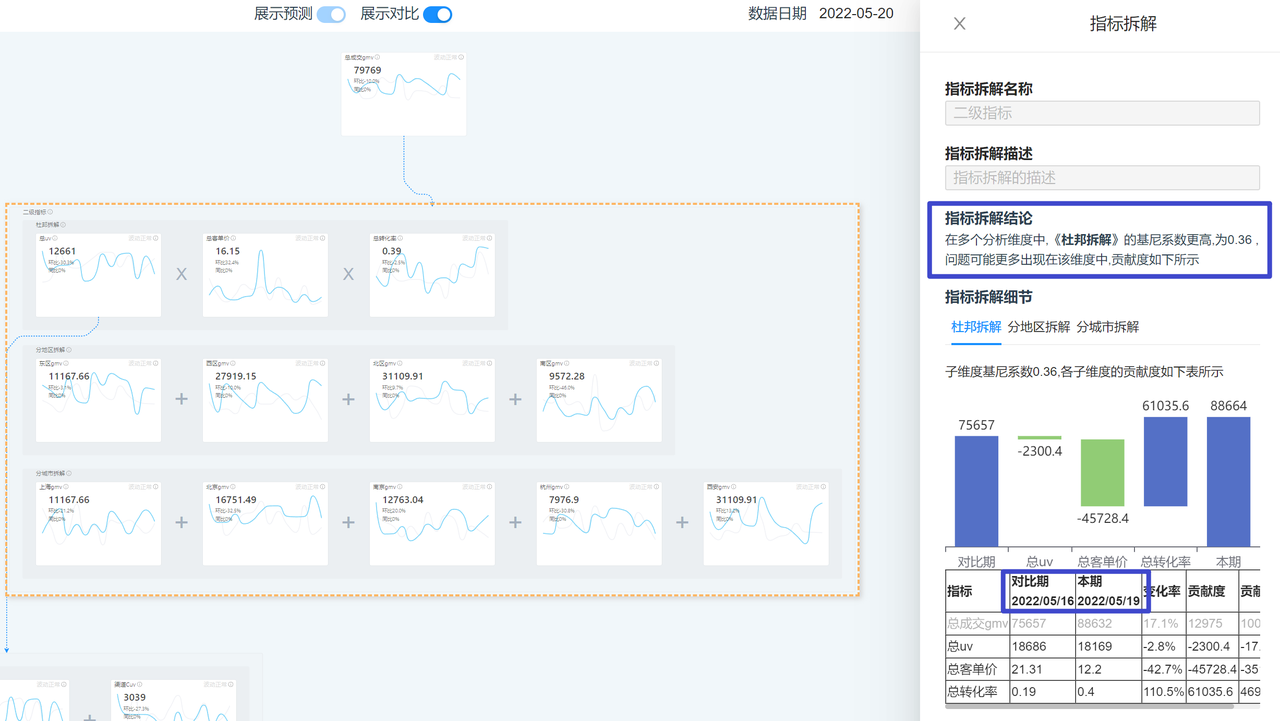Click the info icon beside 分城市拆解 group label

[x=69, y=473]
